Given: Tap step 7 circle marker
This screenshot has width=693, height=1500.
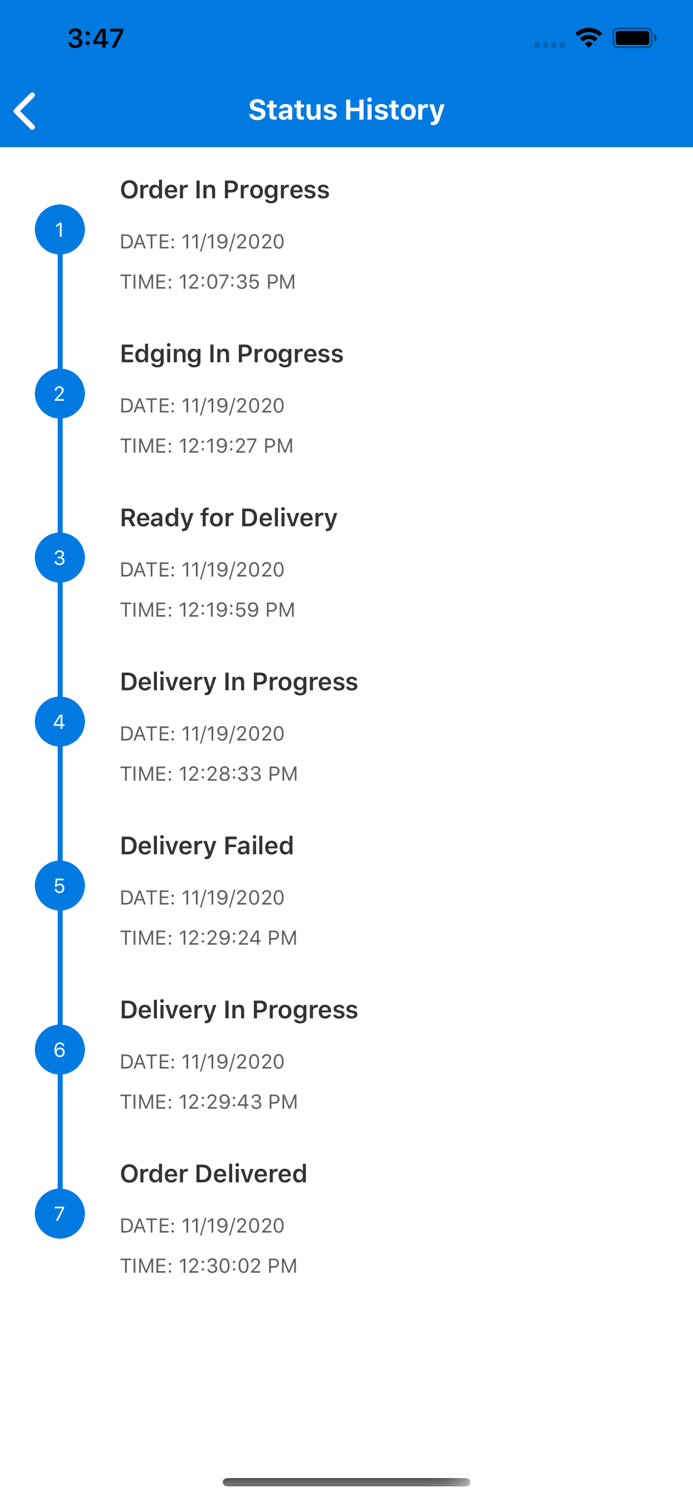Looking at the screenshot, I should tap(60, 1214).
